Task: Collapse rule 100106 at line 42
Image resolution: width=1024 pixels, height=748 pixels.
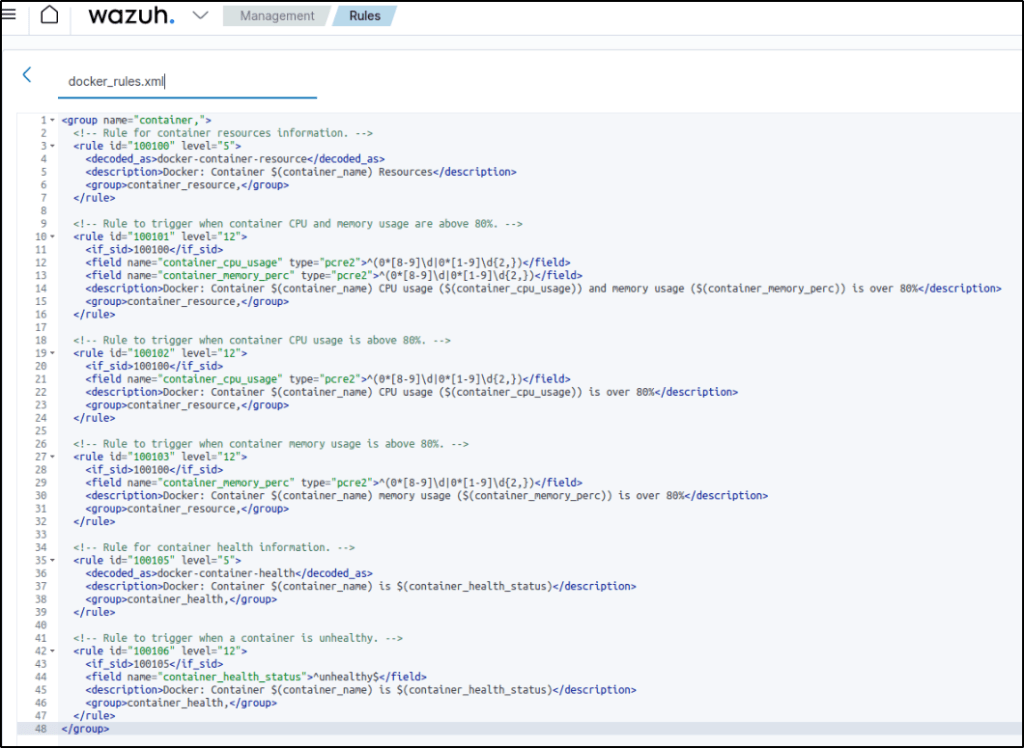Action: (x=52, y=652)
